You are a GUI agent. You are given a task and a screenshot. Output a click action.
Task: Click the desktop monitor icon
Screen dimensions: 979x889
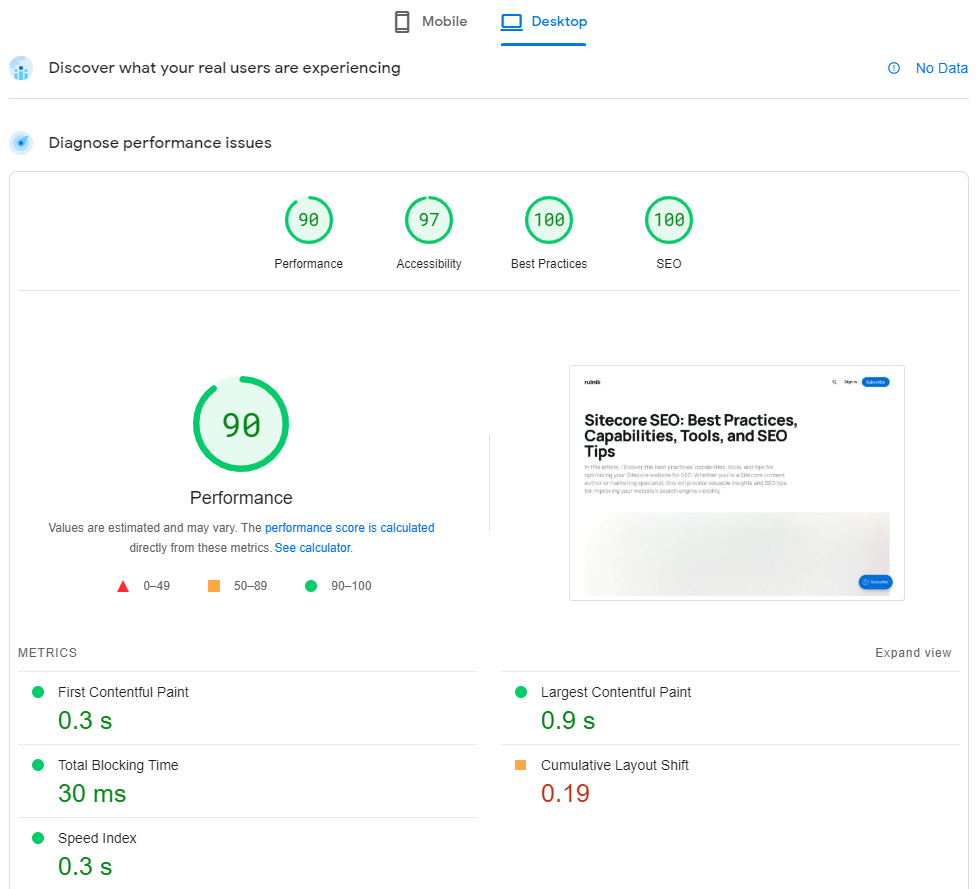coord(512,22)
